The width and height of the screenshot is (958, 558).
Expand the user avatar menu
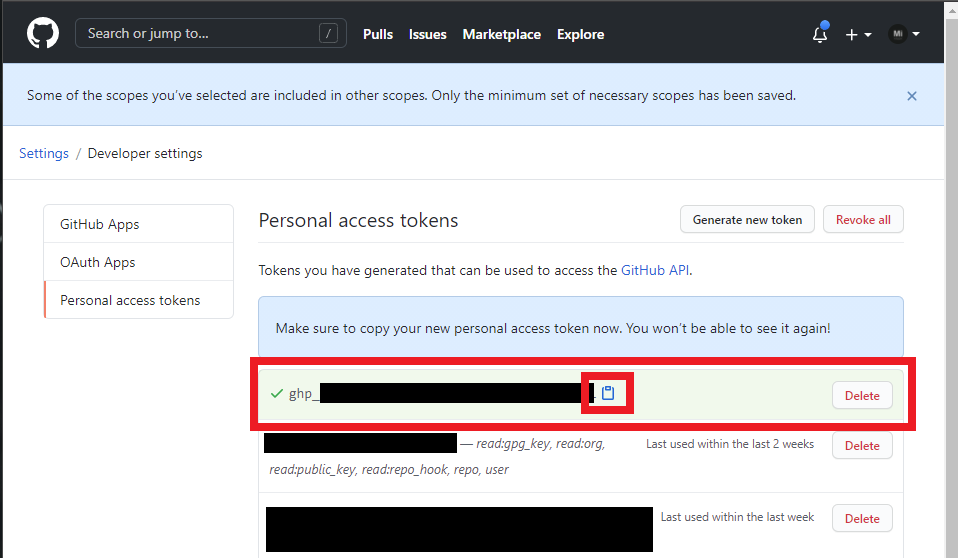(904, 34)
